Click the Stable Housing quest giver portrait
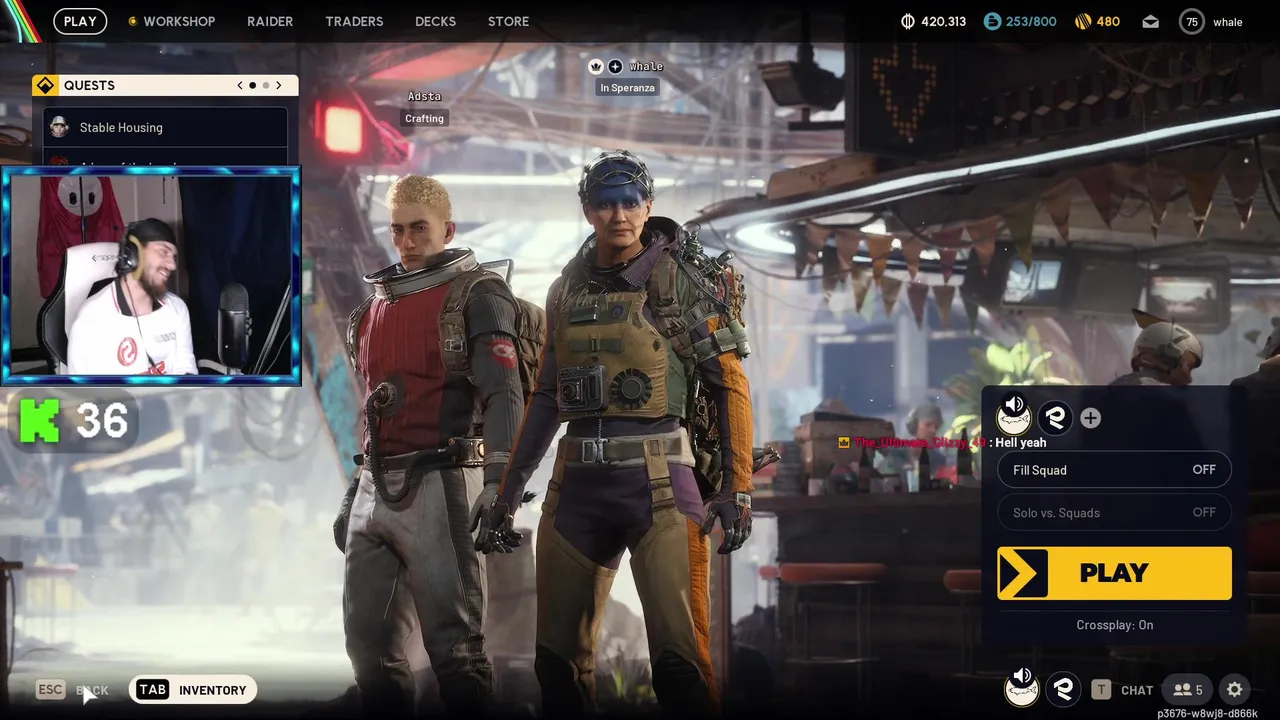Image resolution: width=1280 pixels, height=720 pixels. (x=60, y=127)
